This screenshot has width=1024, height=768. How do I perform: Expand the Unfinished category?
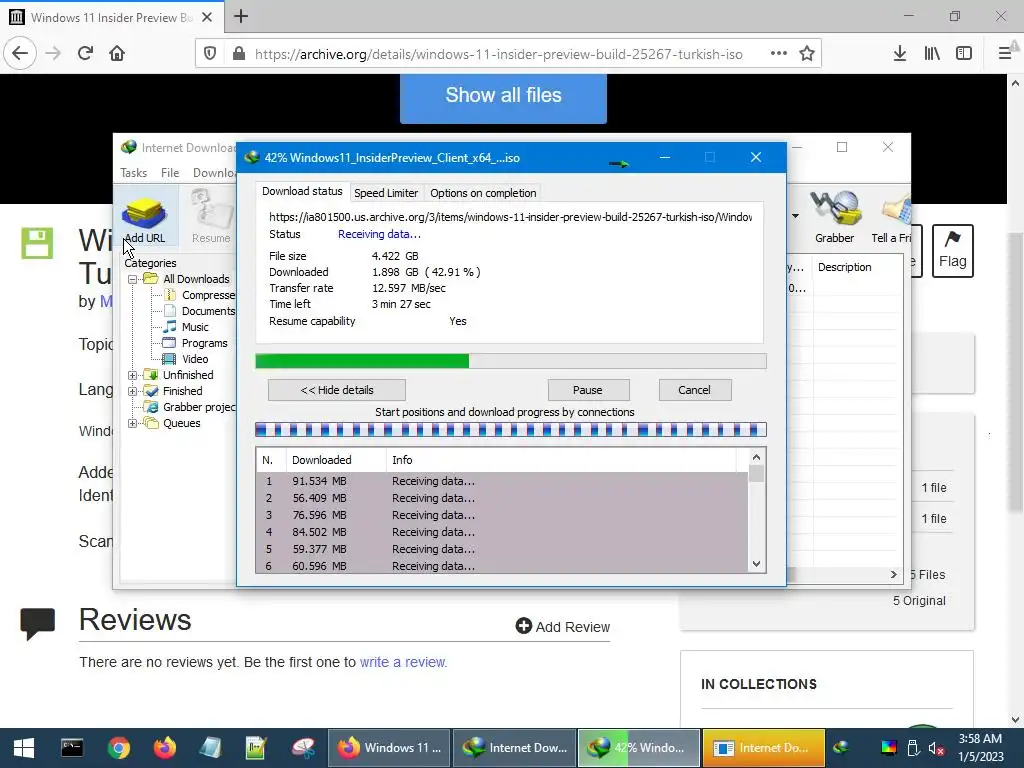pyautogui.click(x=133, y=375)
